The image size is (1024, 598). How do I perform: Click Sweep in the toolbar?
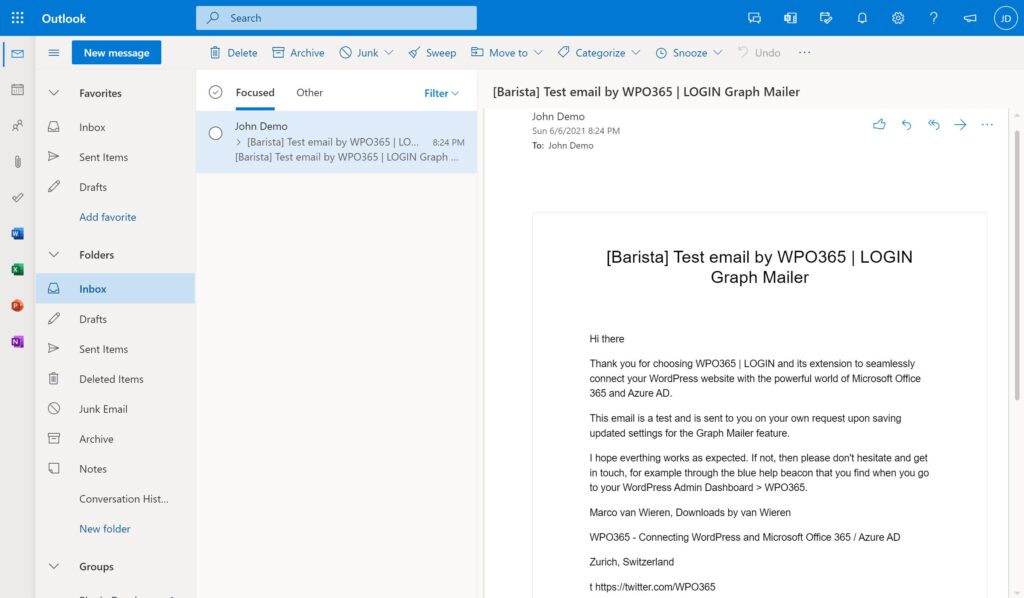[x=432, y=52]
